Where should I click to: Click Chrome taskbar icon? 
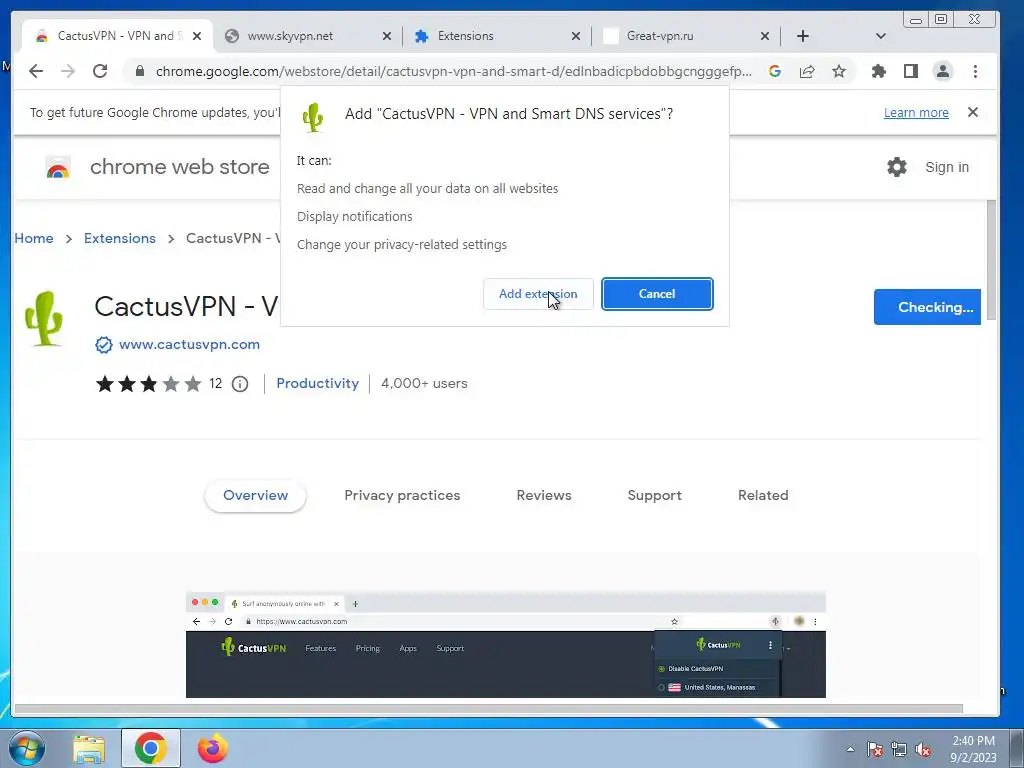[x=151, y=748]
